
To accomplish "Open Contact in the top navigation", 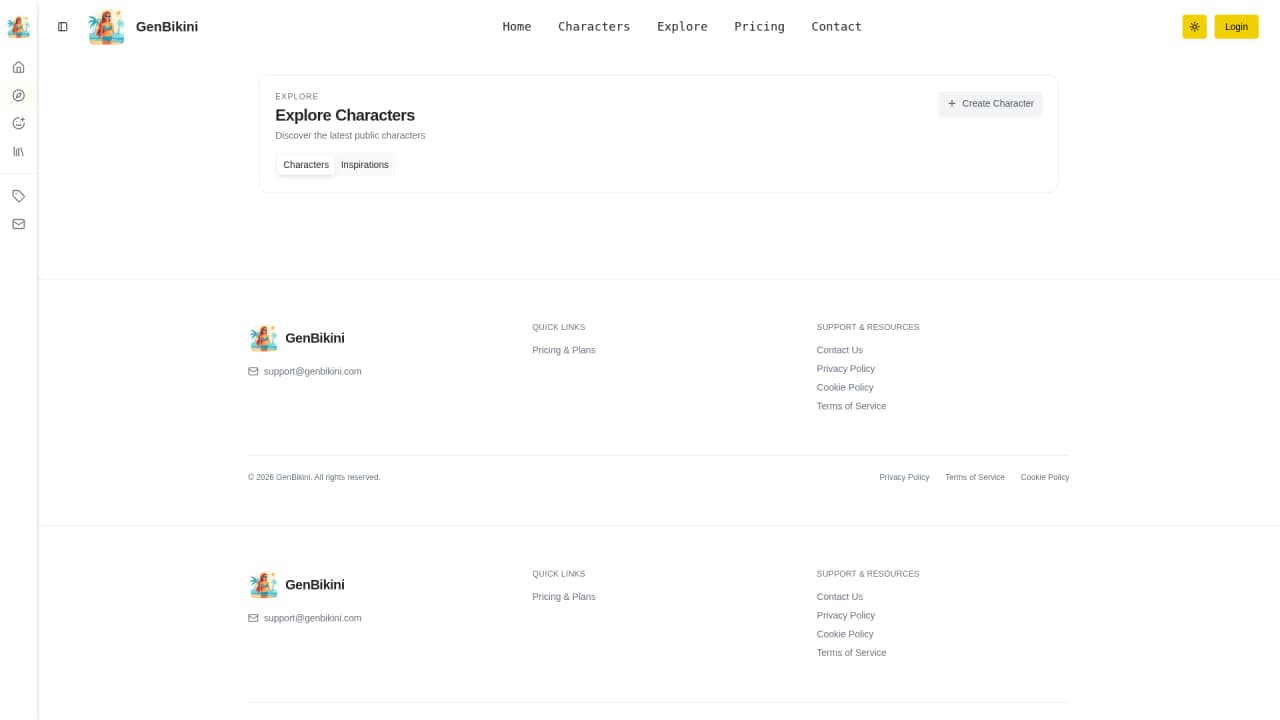I will (x=836, y=27).
